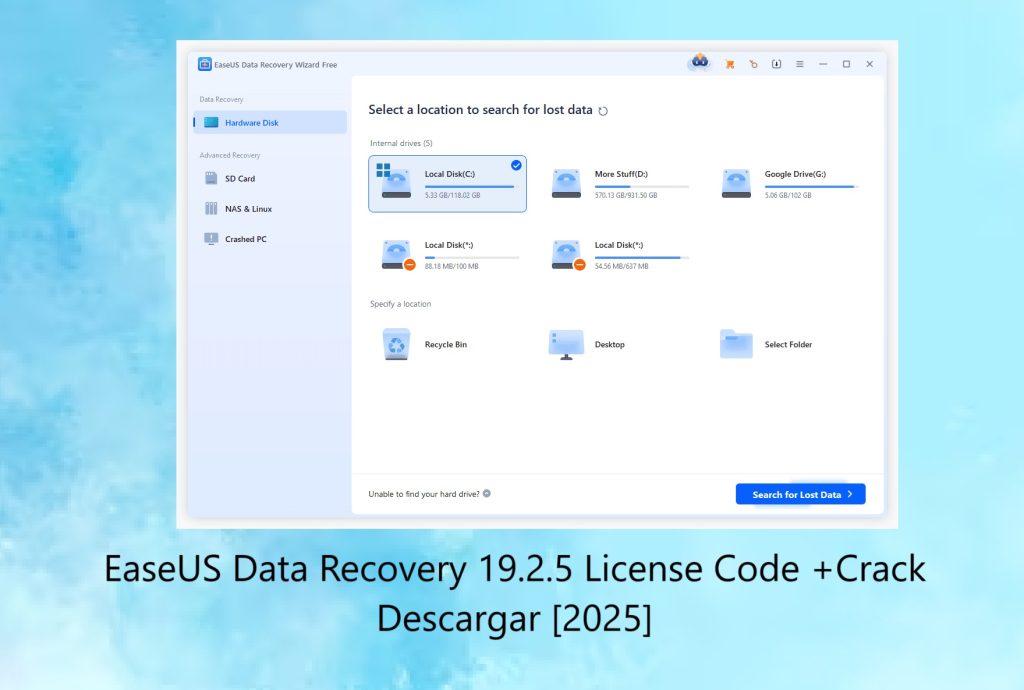Click the Recycle Bin location icon
Viewport: 1024px width, 690px height.
(396, 344)
